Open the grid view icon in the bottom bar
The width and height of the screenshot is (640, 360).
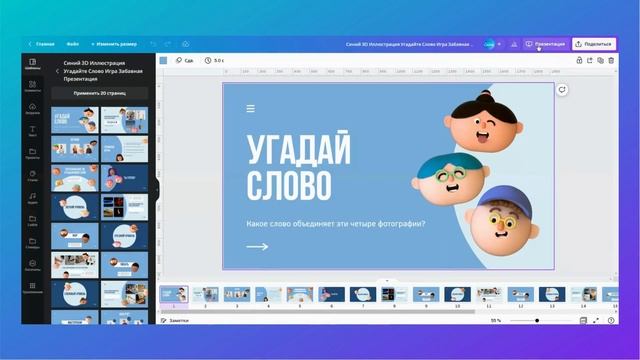583,321
